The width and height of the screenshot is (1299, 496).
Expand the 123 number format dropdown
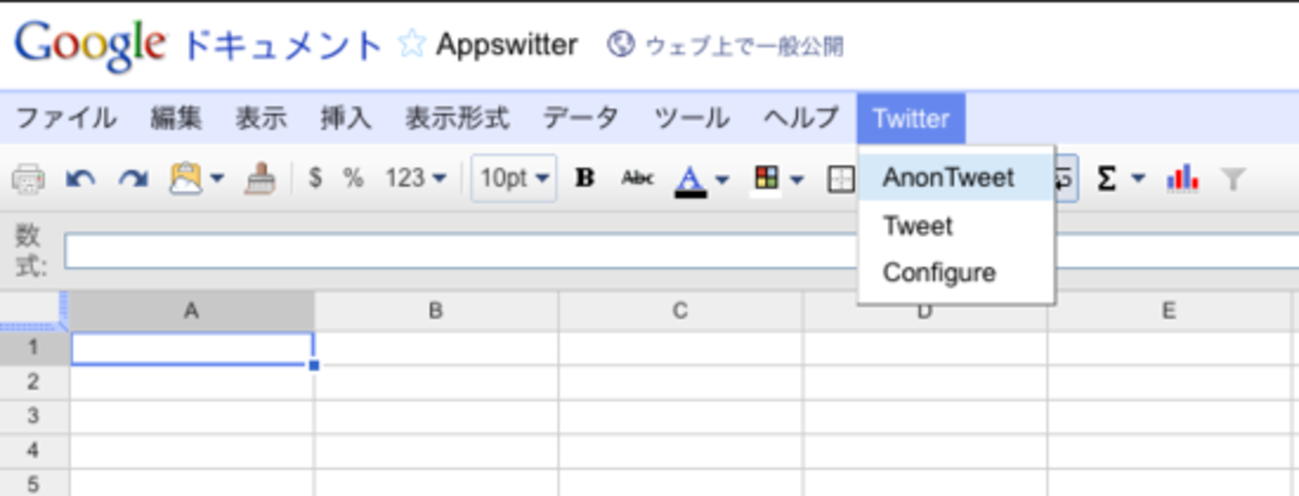(x=416, y=178)
